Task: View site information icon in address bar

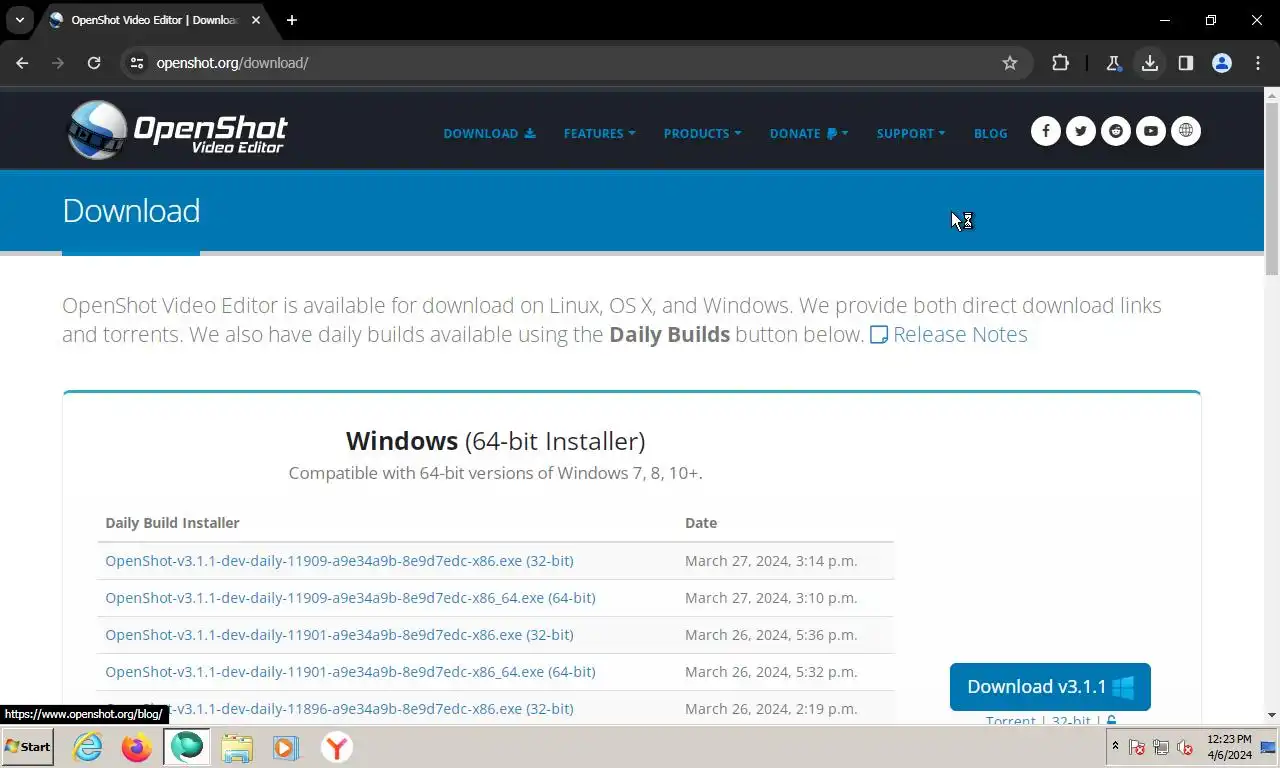Action: click(138, 63)
